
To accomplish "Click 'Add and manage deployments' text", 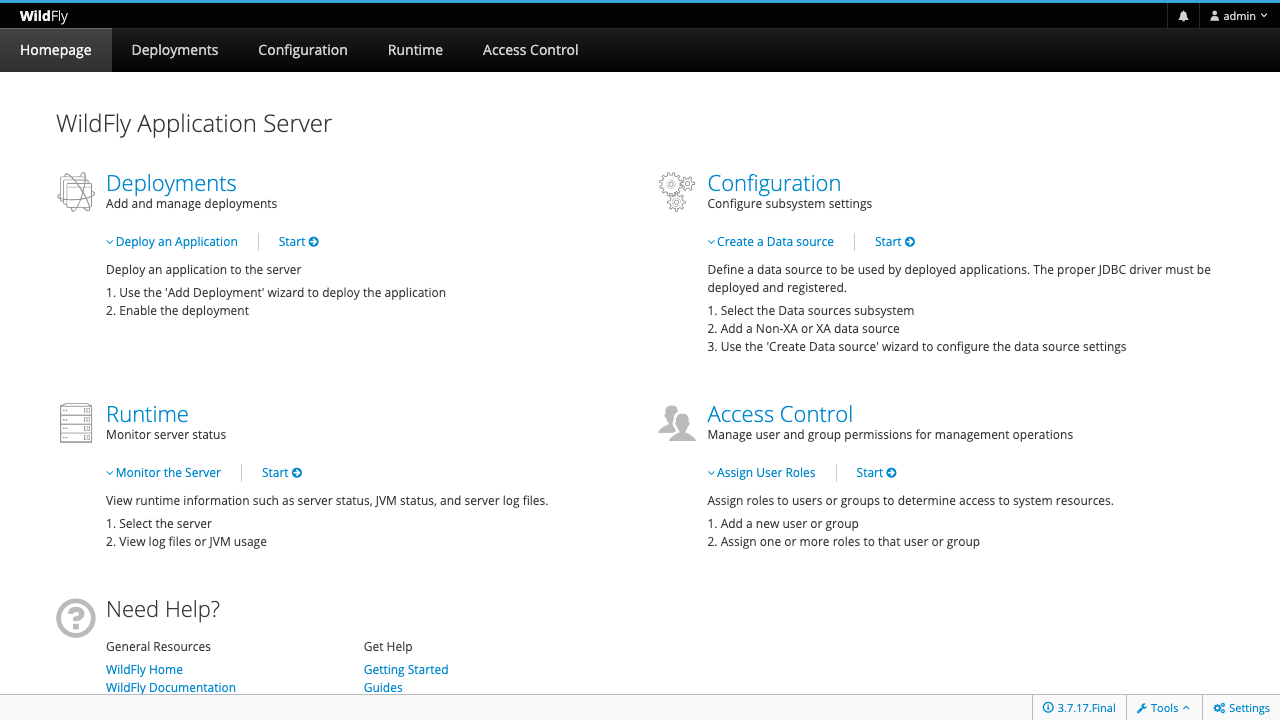I will (191, 204).
